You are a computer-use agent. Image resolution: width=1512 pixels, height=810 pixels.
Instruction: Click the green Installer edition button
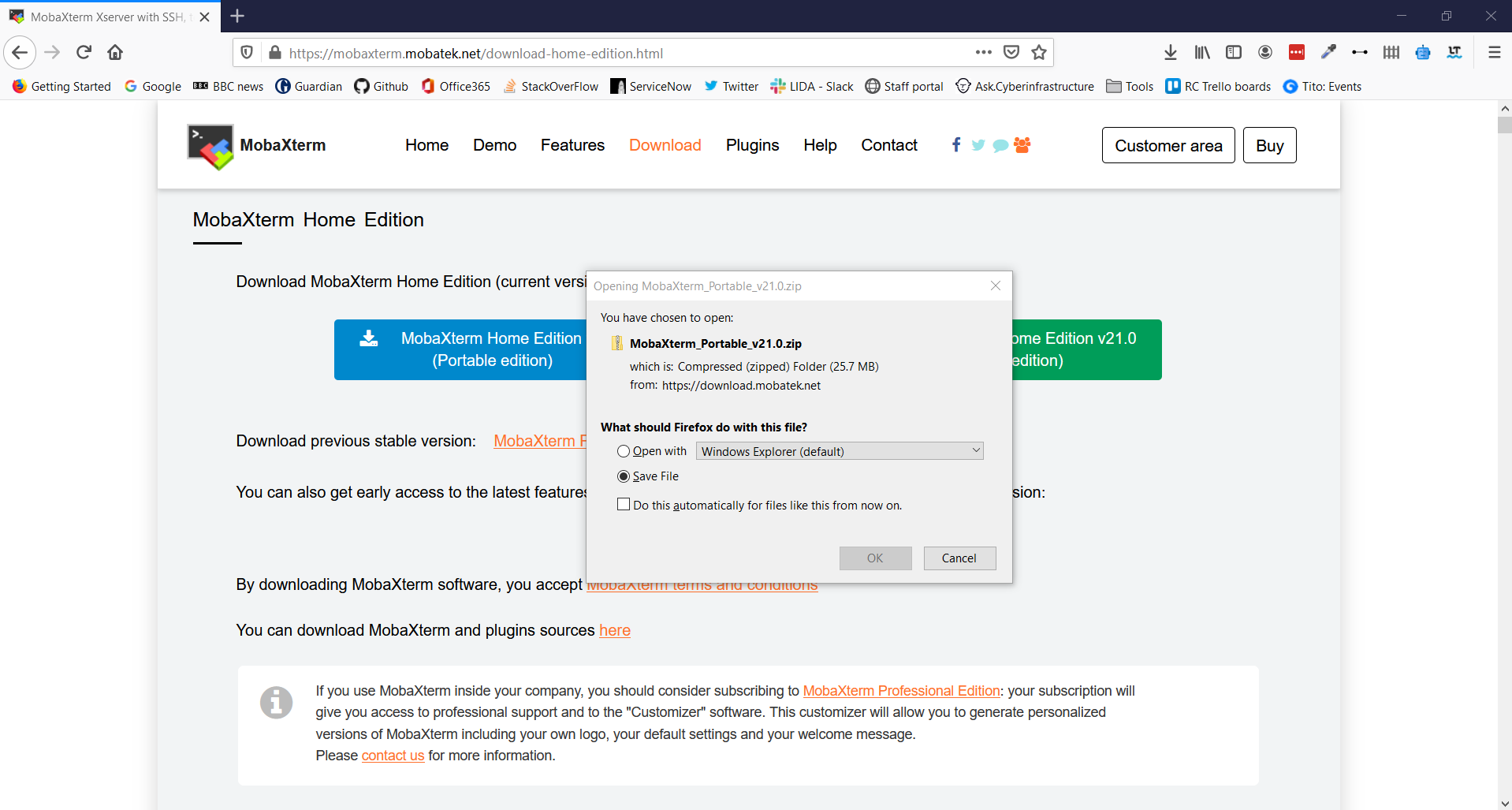click(1086, 349)
